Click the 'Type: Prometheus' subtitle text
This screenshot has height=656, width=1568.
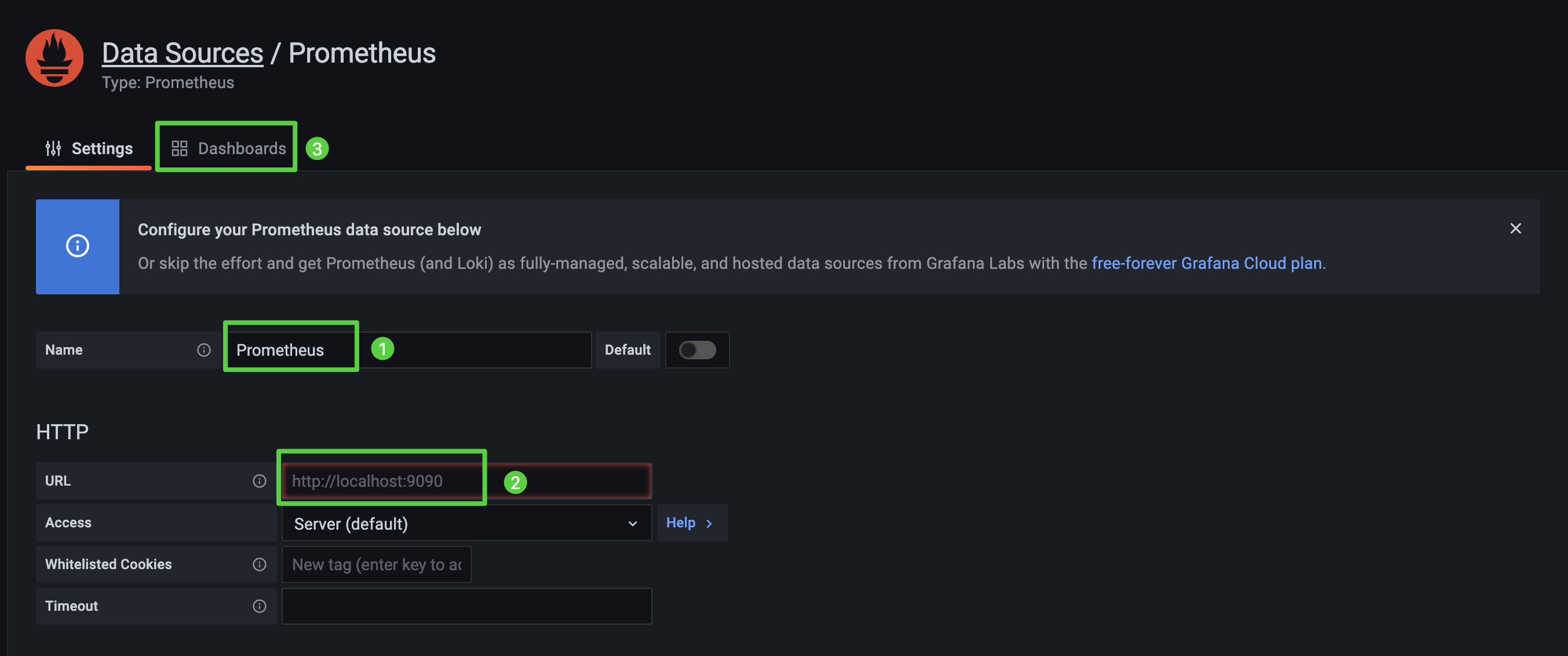pyautogui.click(x=168, y=82)
